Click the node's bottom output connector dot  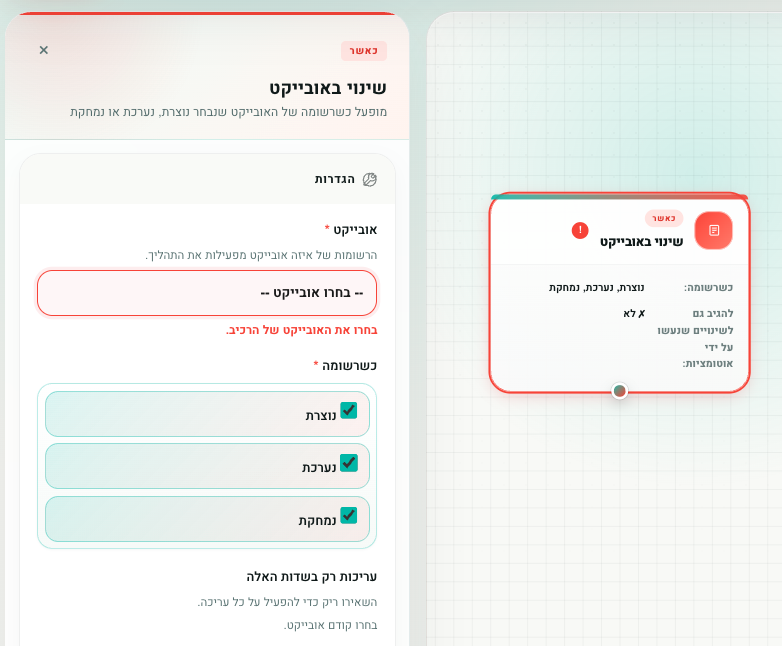click(x=619, y=391)
